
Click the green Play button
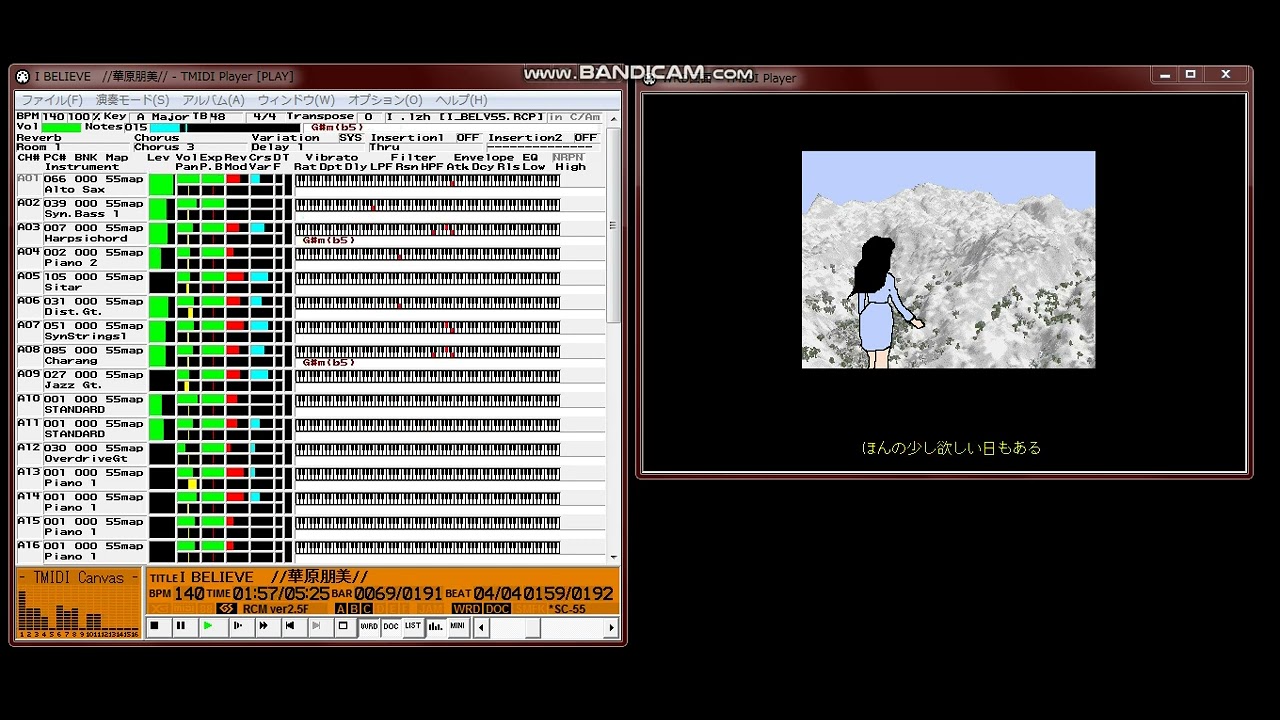[x=208, y=627]
